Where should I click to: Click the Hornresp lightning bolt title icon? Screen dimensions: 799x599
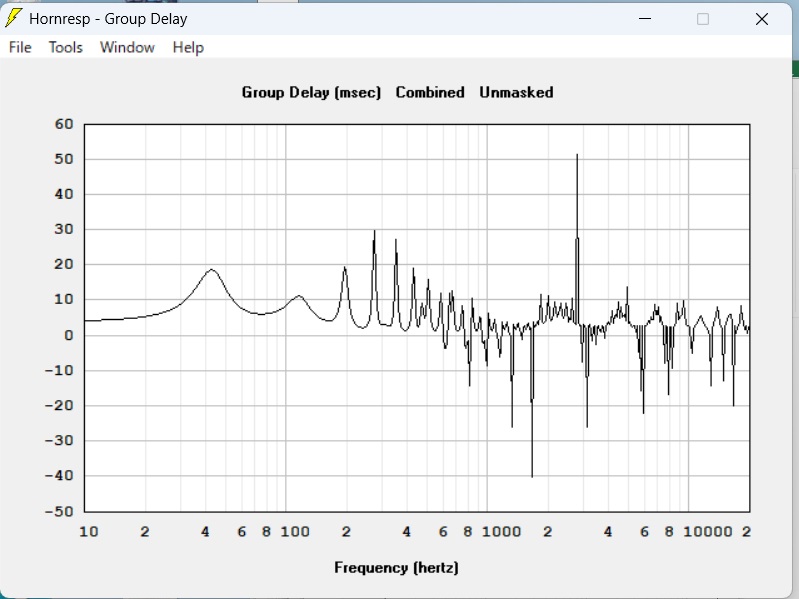click(14, 18)
